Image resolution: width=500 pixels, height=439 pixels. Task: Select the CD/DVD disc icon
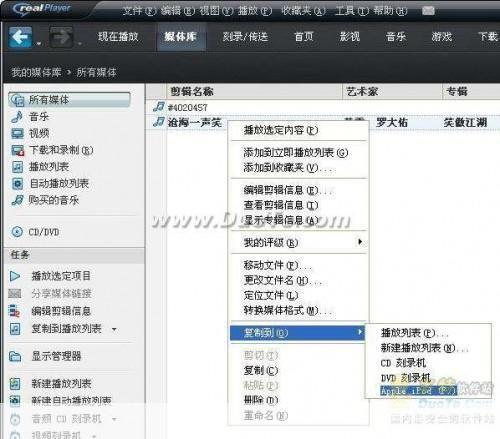tap(17, 232)
